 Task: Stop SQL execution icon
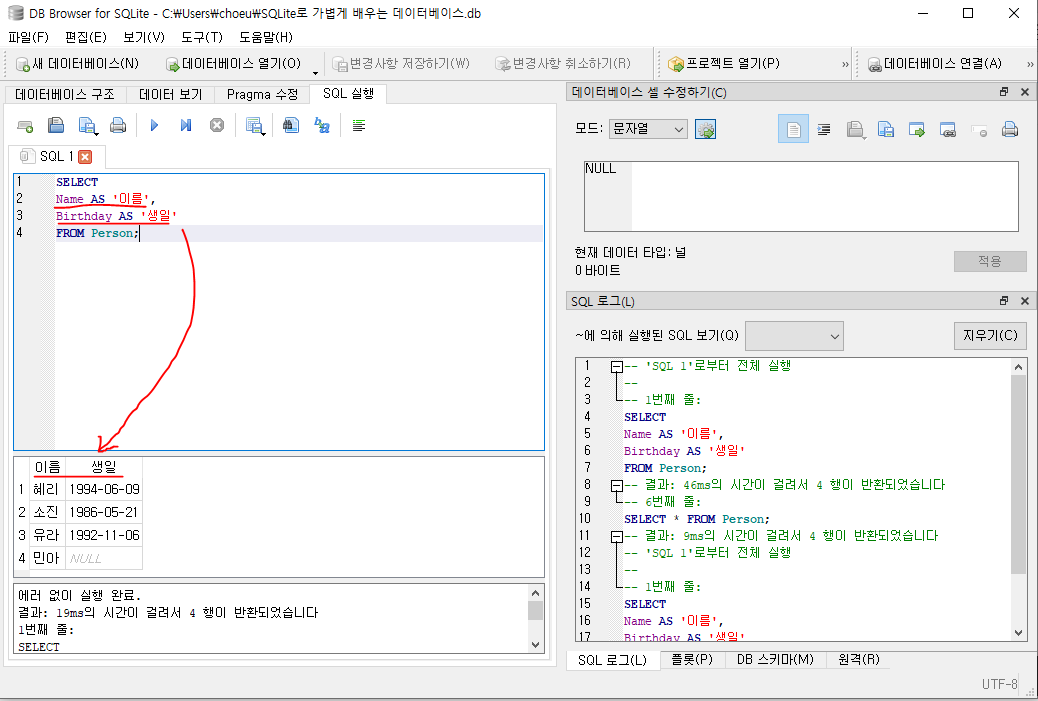(216, 125)
